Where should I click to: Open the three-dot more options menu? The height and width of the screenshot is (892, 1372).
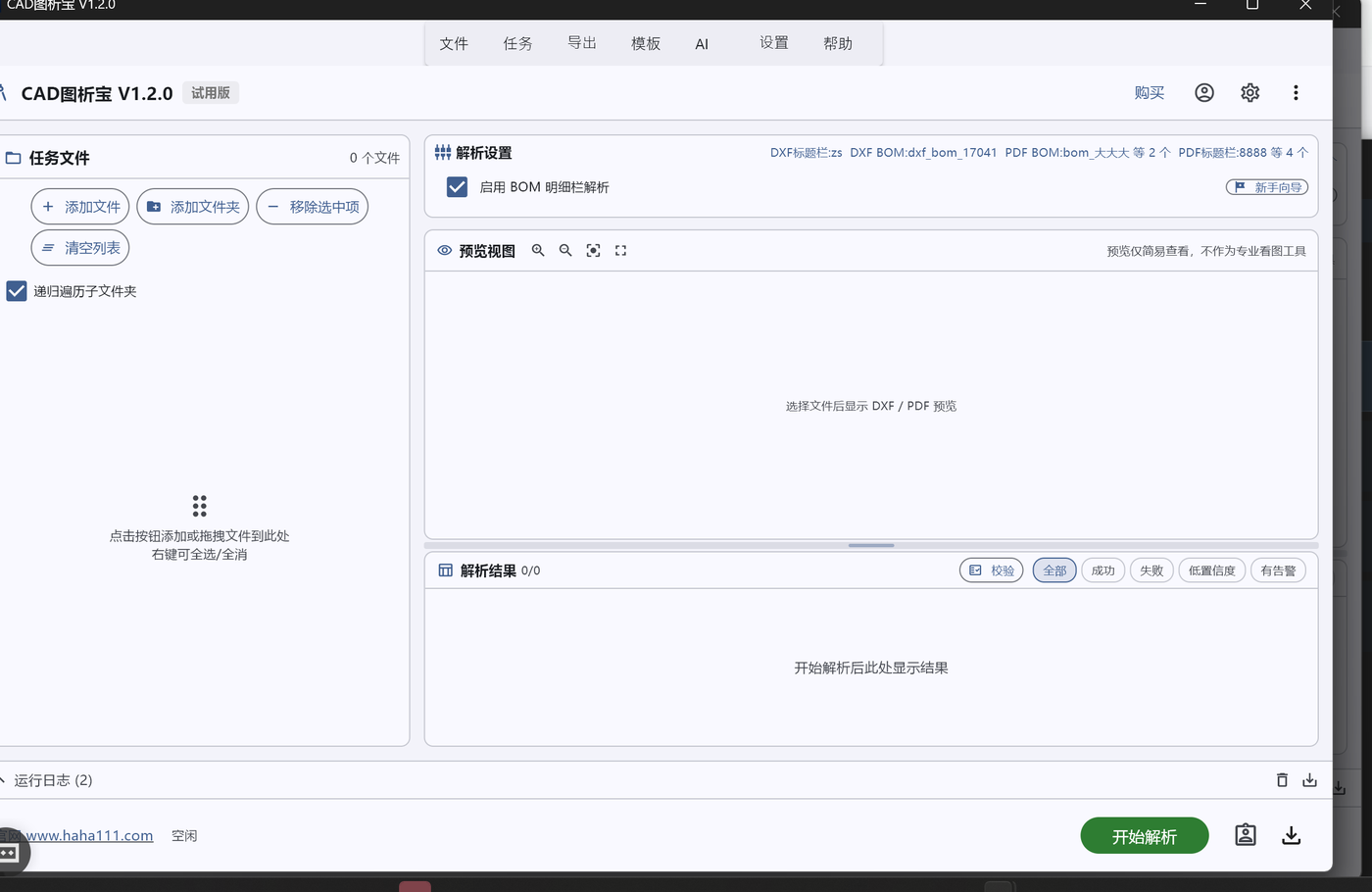pyautogui.click(x=1296, y=92)
